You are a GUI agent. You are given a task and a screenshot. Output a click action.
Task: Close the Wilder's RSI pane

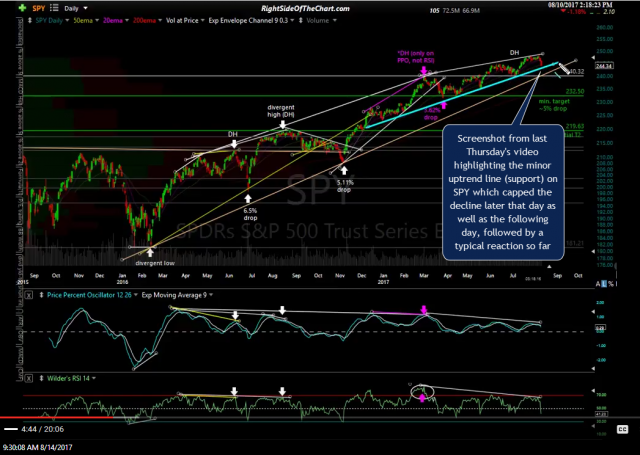coord(29,378)
